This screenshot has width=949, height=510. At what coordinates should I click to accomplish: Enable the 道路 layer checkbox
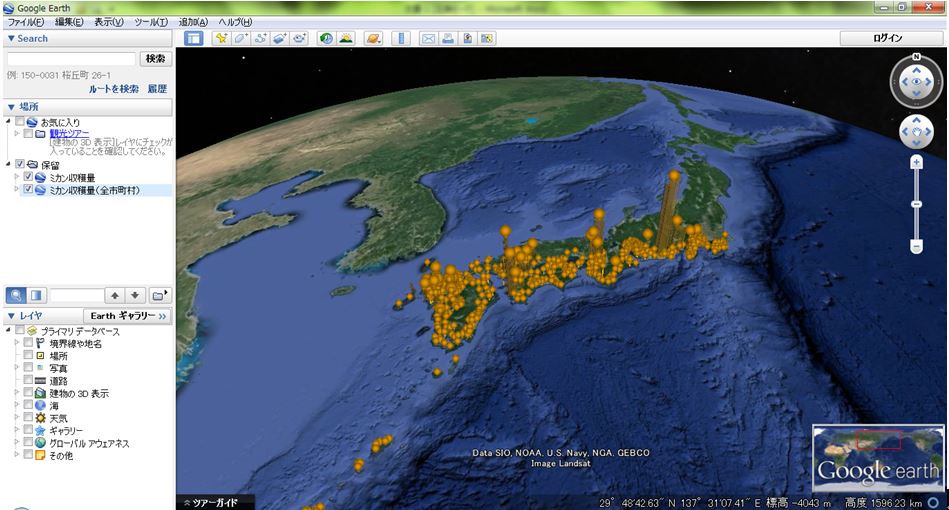click(x=28, y=380)
